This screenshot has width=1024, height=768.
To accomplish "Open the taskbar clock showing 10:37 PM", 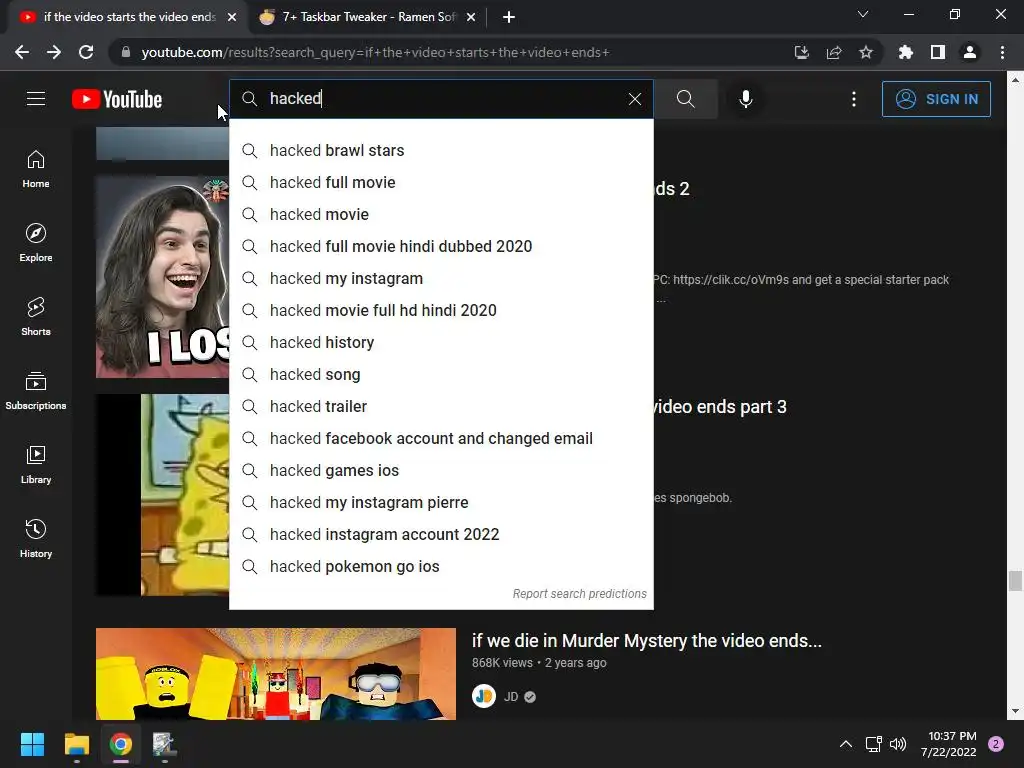I will click(949, 744).
